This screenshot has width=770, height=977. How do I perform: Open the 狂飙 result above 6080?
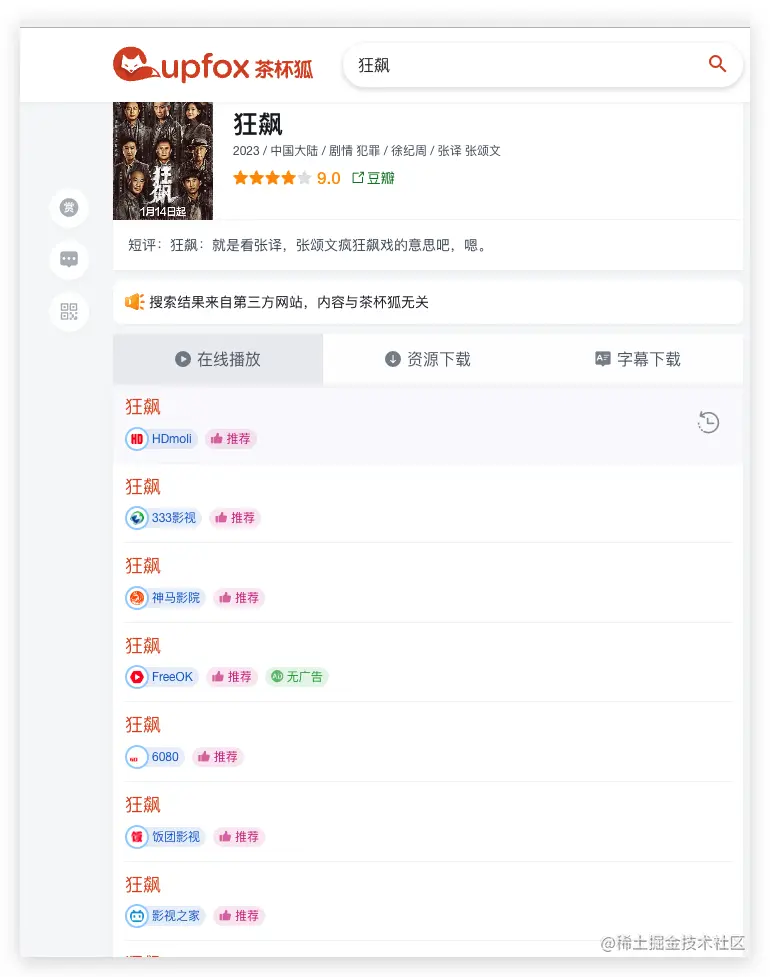pyautogui.click(x=143, y=725)
